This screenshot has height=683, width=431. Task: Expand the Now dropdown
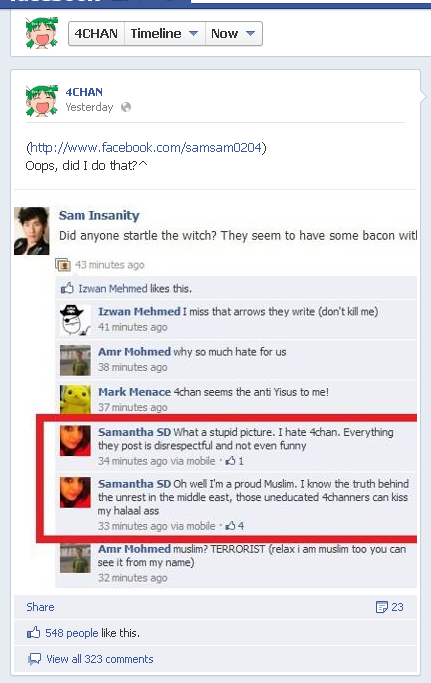tap(234, 34)
